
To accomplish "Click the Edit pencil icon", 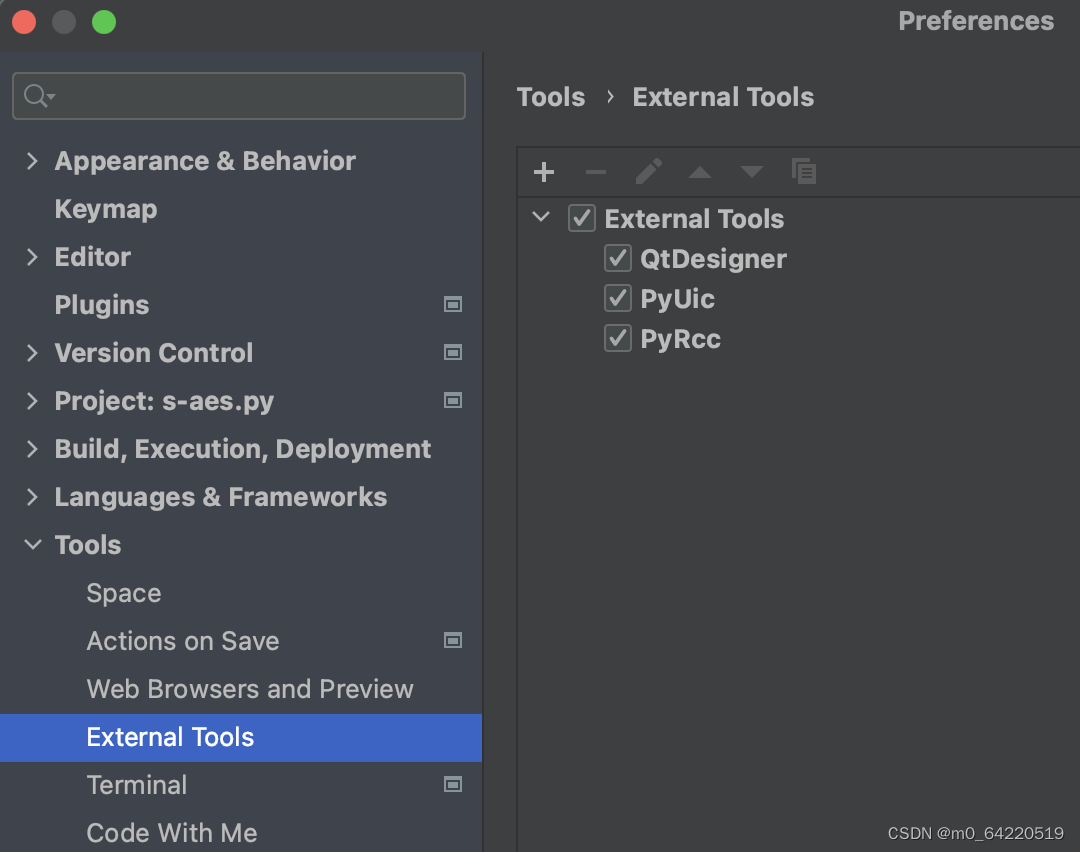I will [648, 172].
